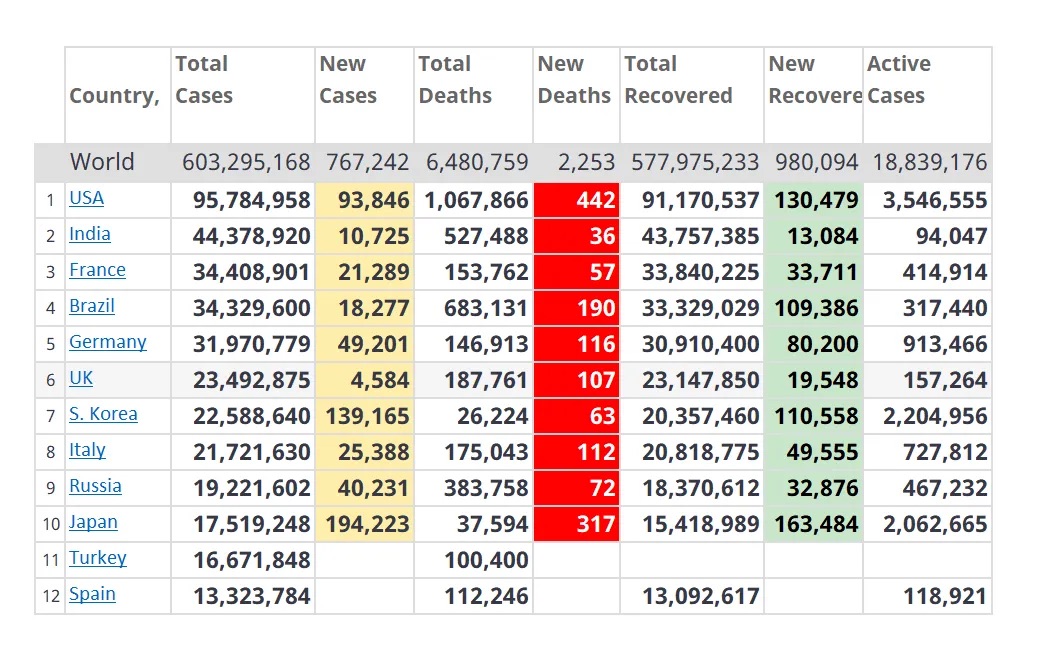The width and height of the screenshot is (1037, 661).
Task: Select the World row label
Action: (102, 162)
